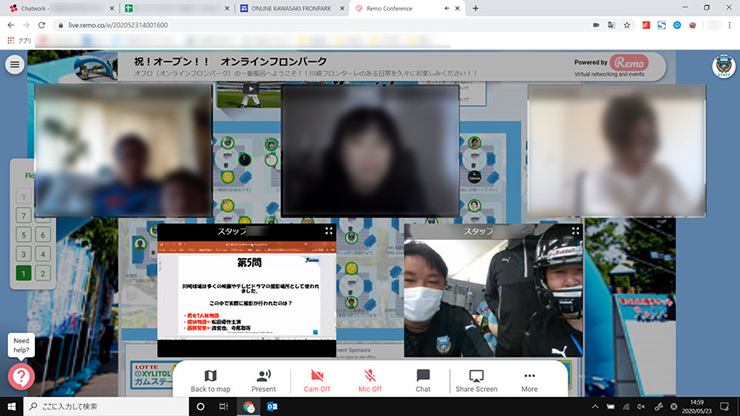Open the translate page icon in address bar
Screen dimensions: 740x416
[x=611, y=25]
